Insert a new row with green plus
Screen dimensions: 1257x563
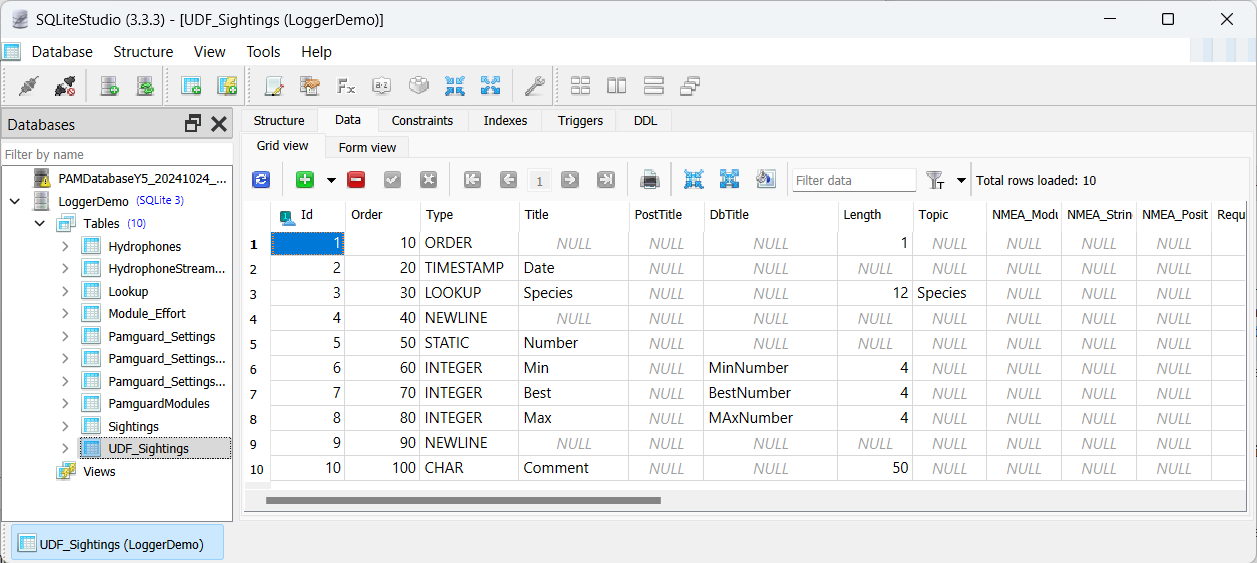305,180
